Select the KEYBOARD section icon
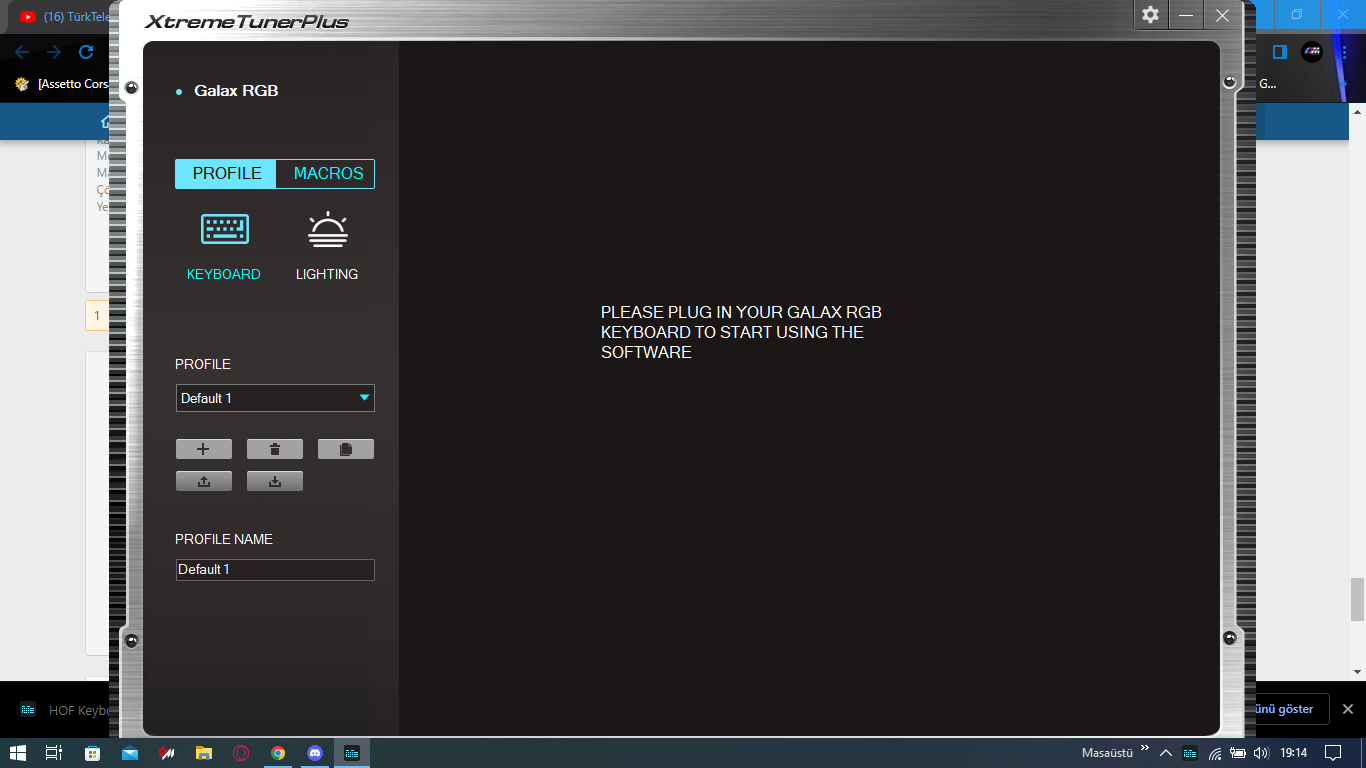1366x768 pixels. pyautogui.click(x=224, y=230)
